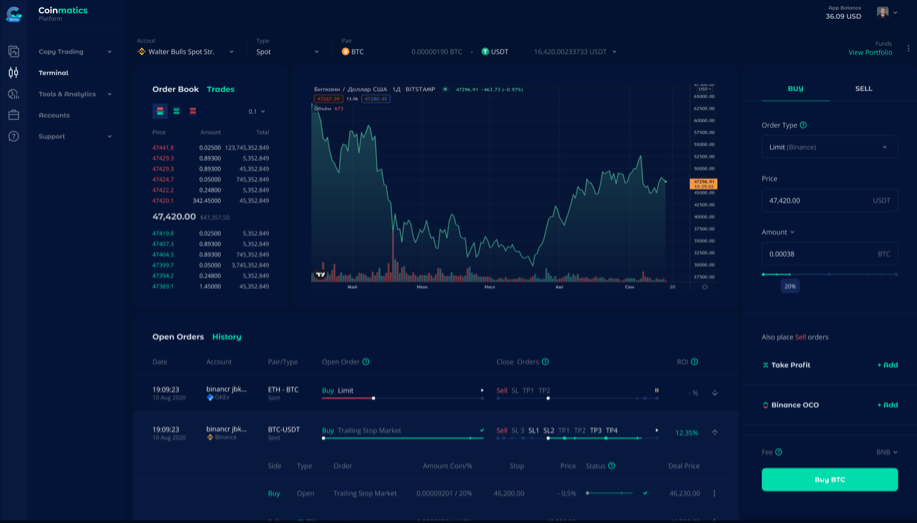This screenshot has width=917, height=523.
Task: Open the Walter Bulls Spot Str. account dropdown
Action: [186, 52]
